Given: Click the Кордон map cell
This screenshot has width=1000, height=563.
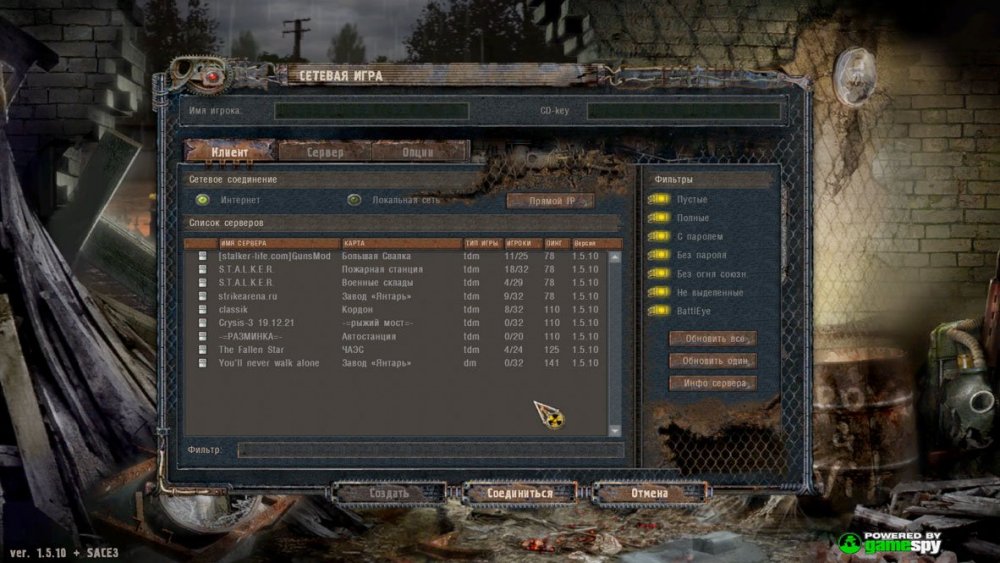Looking at the screenshot, I should 357,309.
